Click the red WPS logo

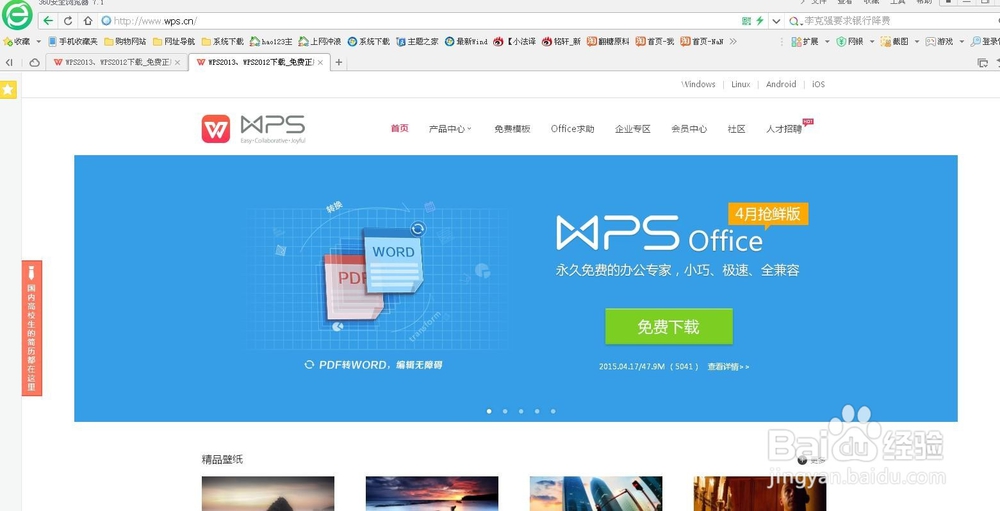216,129
